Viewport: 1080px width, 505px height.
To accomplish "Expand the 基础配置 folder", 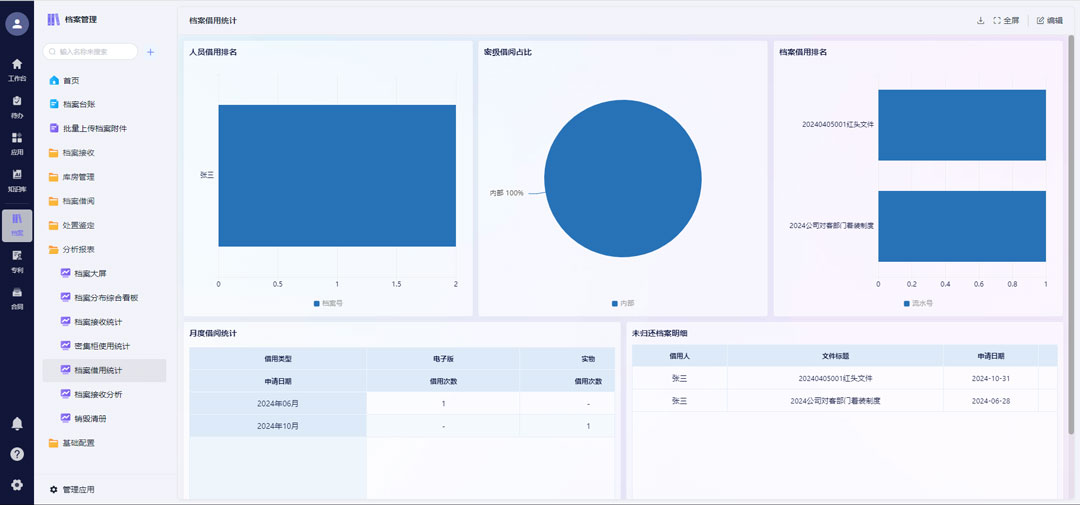I will pos(78,442).
